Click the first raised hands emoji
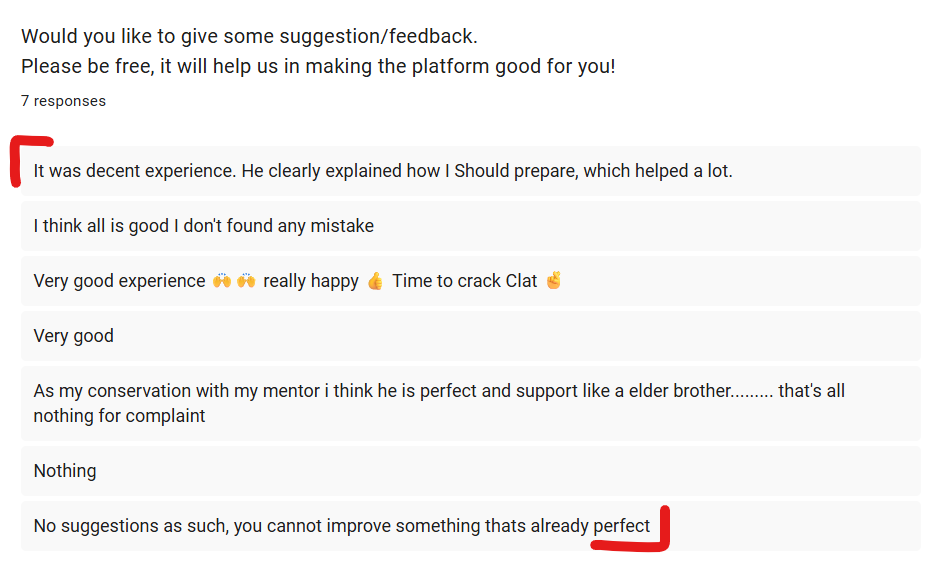Screen dimensions: 946x577 [221, 281]
